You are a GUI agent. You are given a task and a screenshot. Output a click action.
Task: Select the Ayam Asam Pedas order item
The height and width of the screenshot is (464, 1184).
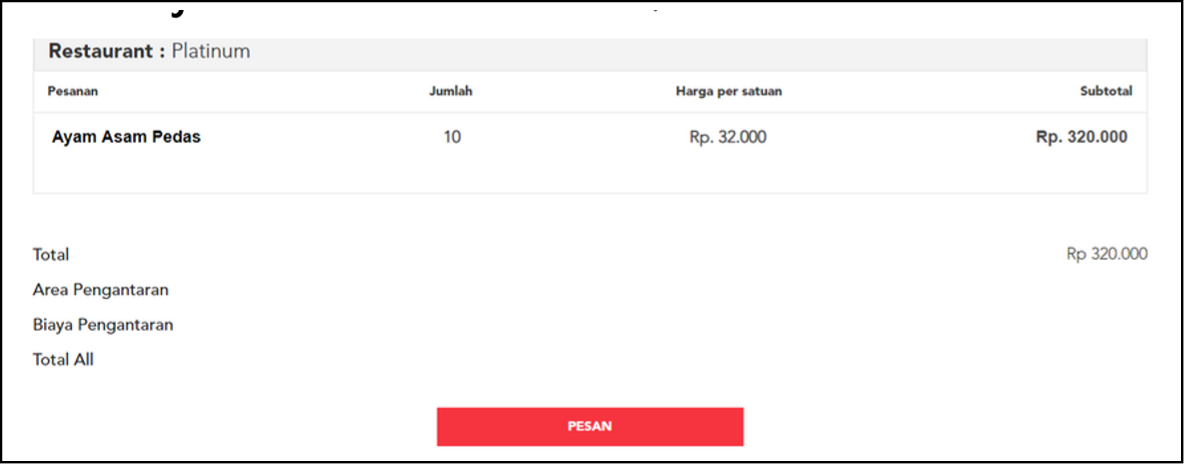(x=126, y=138)
